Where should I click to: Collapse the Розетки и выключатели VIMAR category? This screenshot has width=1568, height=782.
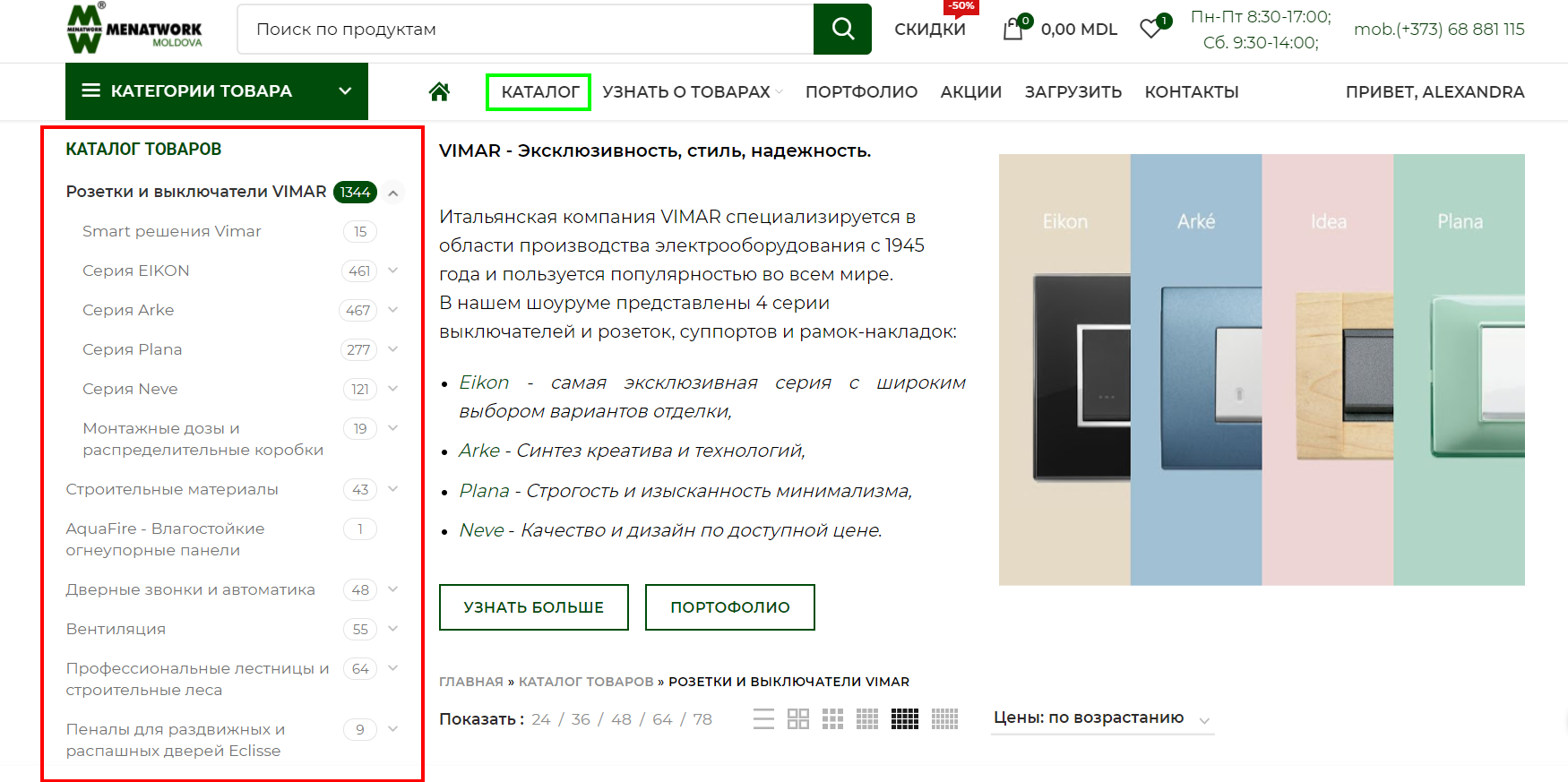tap(393, 193)
